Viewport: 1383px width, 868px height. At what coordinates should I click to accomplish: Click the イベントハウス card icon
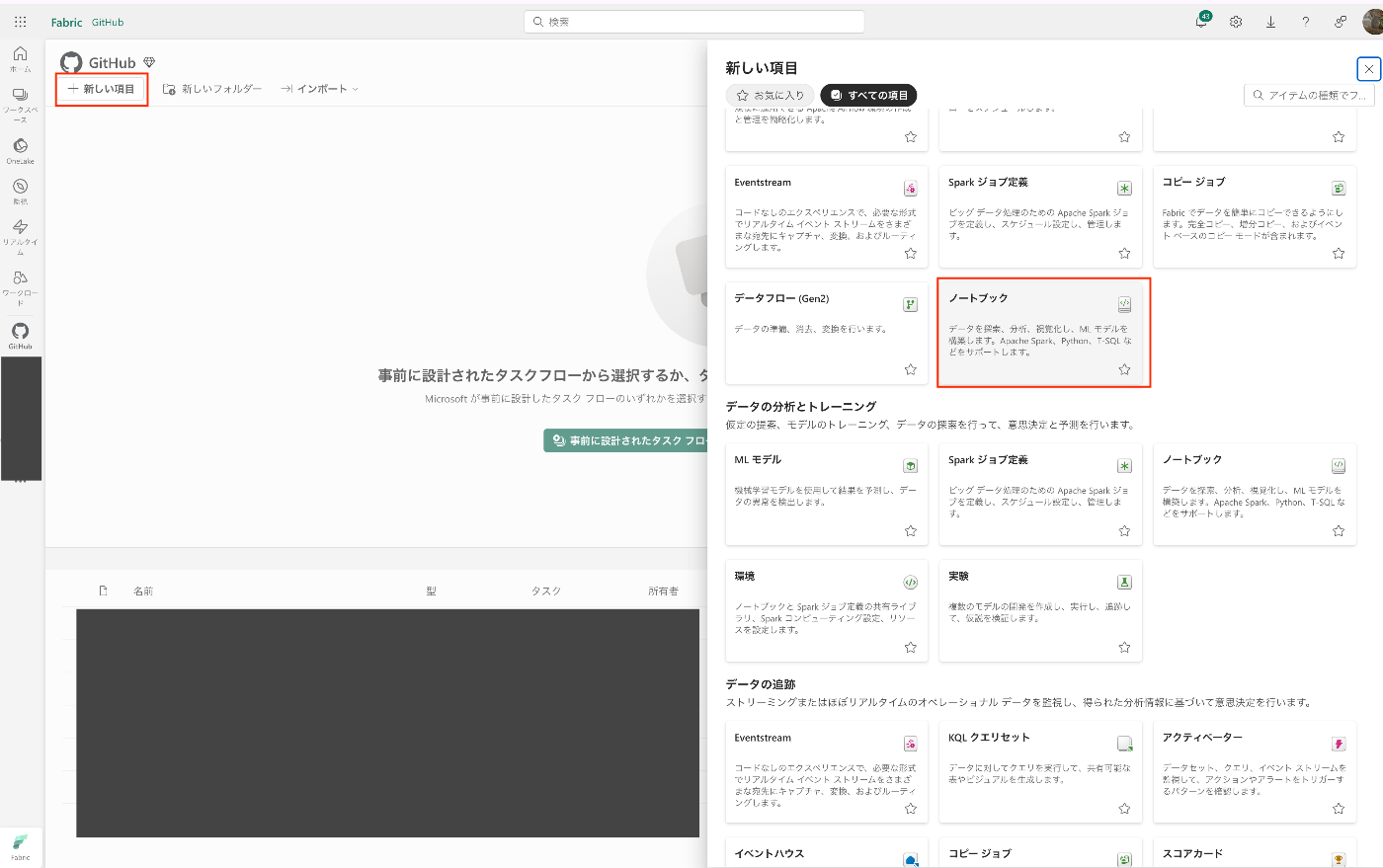911,860
